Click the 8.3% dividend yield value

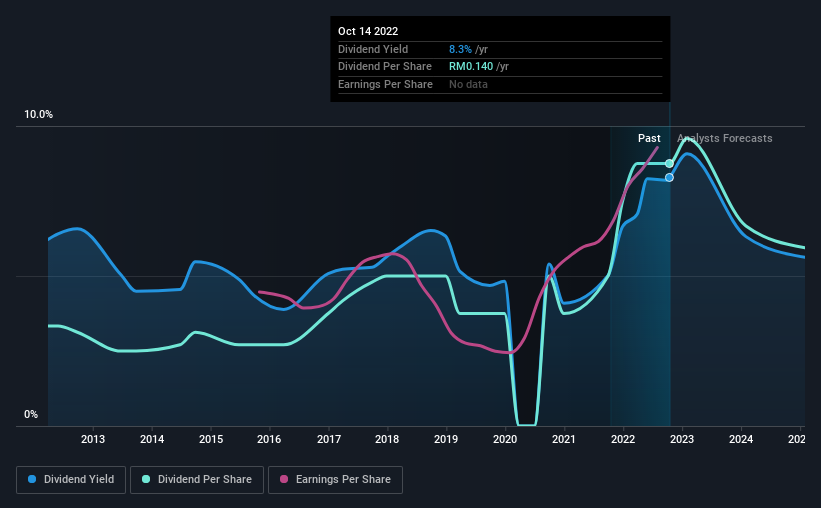460,49
